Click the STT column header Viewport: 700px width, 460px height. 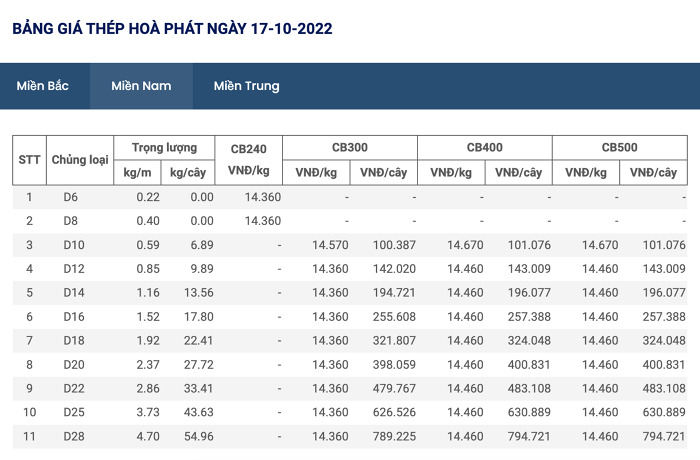point(29,160)
